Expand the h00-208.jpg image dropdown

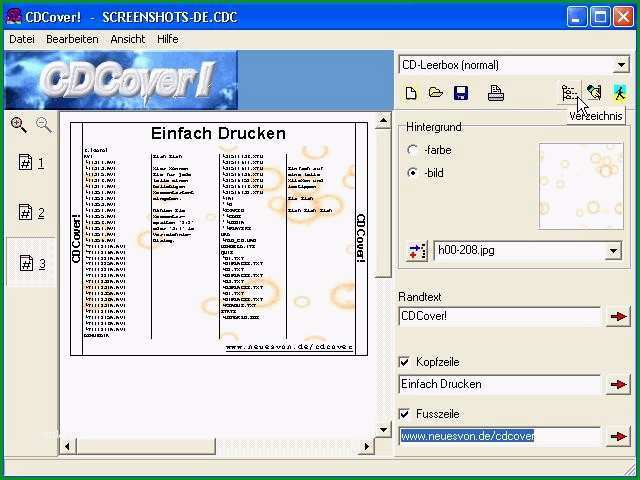(x=613, y=251)
